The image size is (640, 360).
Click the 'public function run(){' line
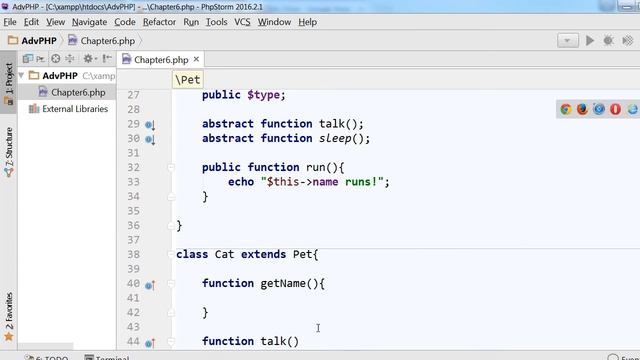(x=273, y=167)
